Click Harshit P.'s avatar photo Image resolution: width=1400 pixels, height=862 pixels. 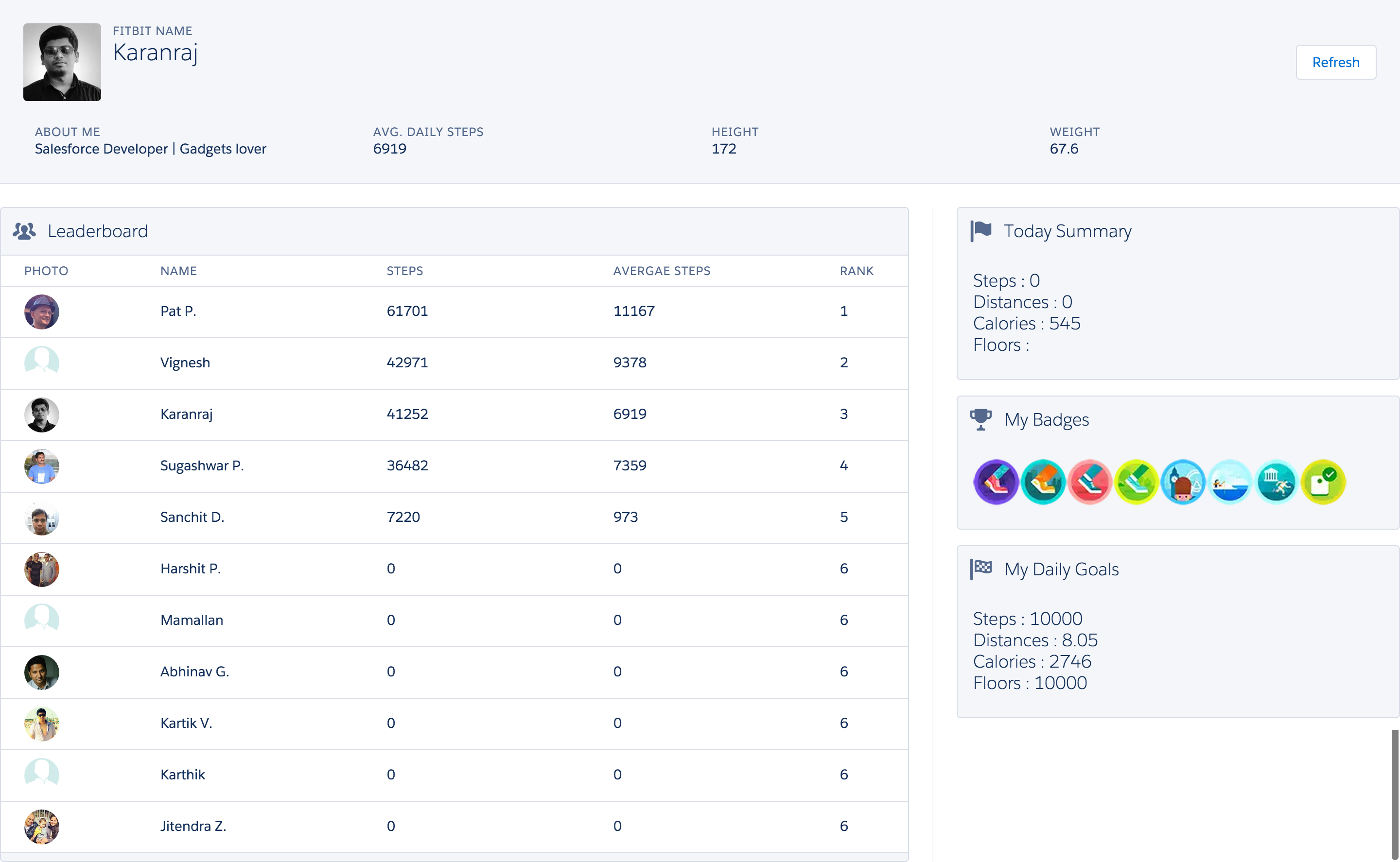[42, 569]
